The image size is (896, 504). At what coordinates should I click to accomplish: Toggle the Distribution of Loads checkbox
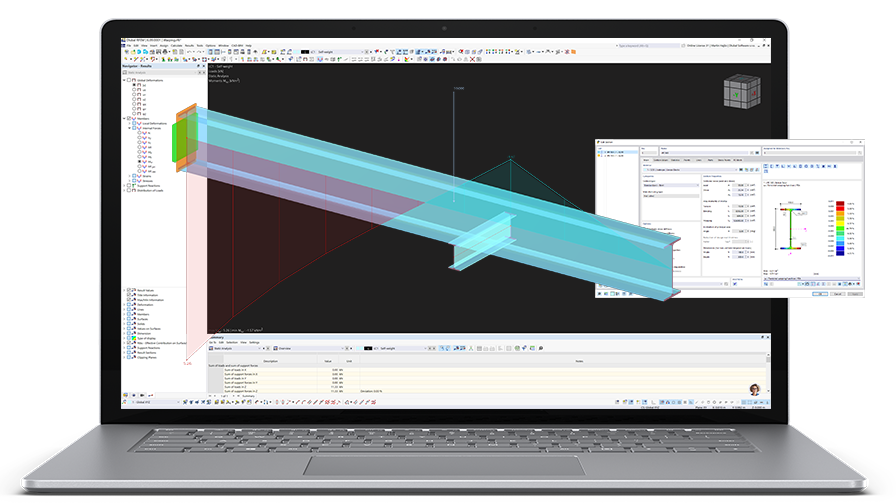129,190
